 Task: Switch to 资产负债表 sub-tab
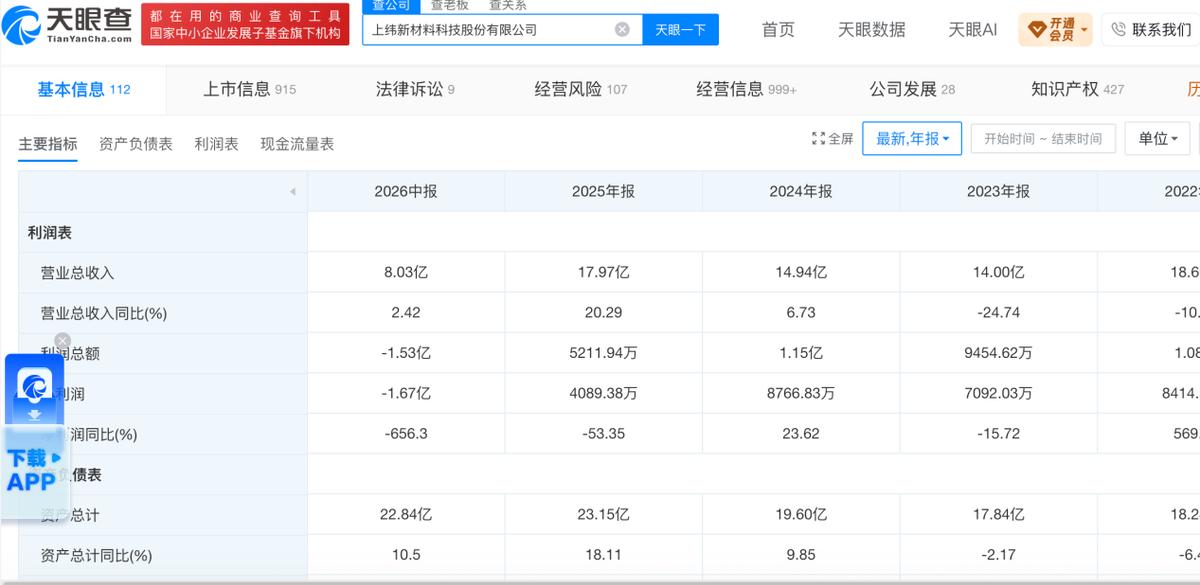[136, 144]
